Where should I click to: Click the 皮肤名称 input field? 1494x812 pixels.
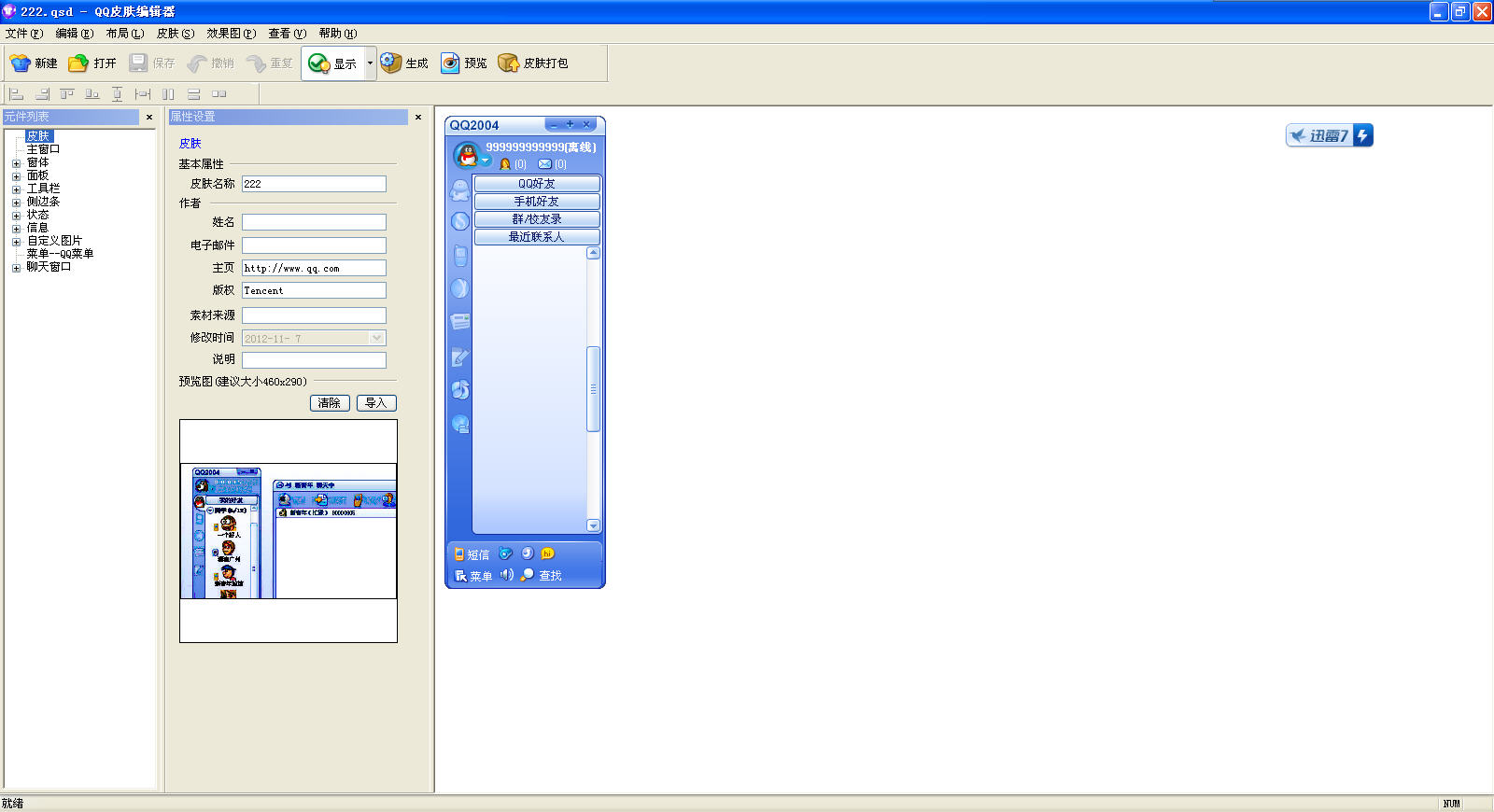314,184
